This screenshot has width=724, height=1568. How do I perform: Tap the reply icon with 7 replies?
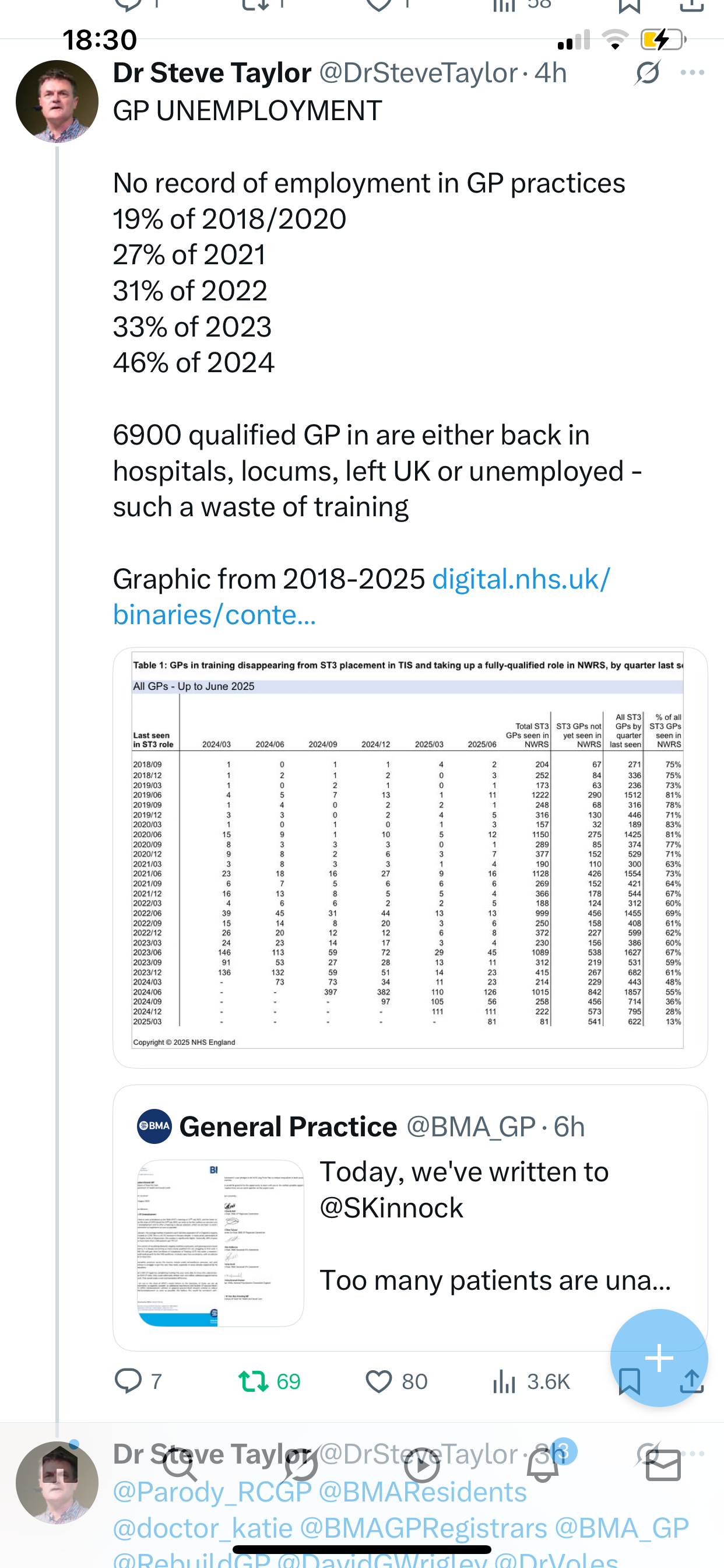(x=128, y=1381)
